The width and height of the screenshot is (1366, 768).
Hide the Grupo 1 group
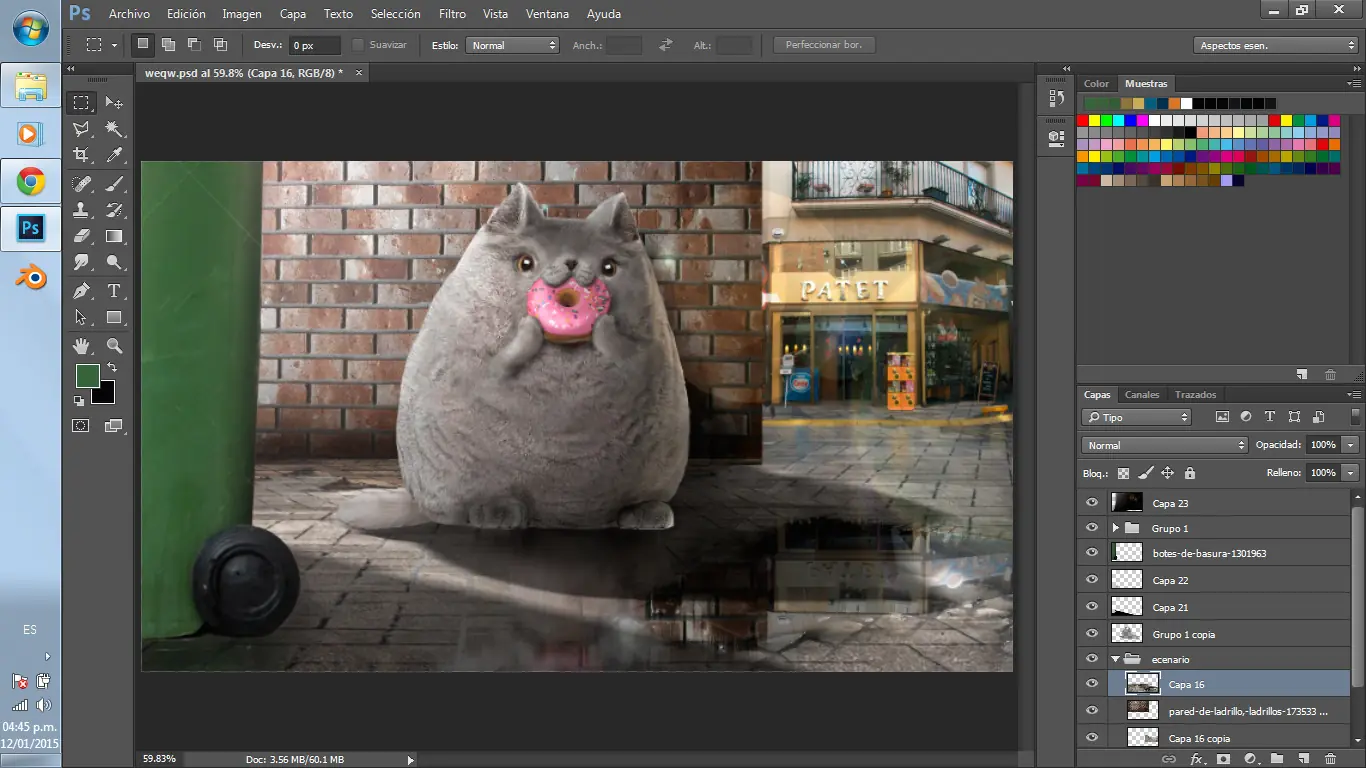1092,528
